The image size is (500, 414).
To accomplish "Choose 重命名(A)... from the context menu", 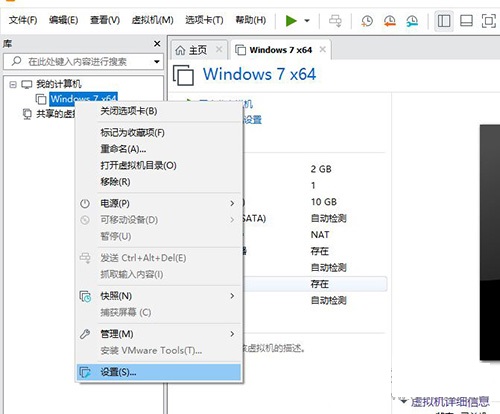I will click(159, 149).
